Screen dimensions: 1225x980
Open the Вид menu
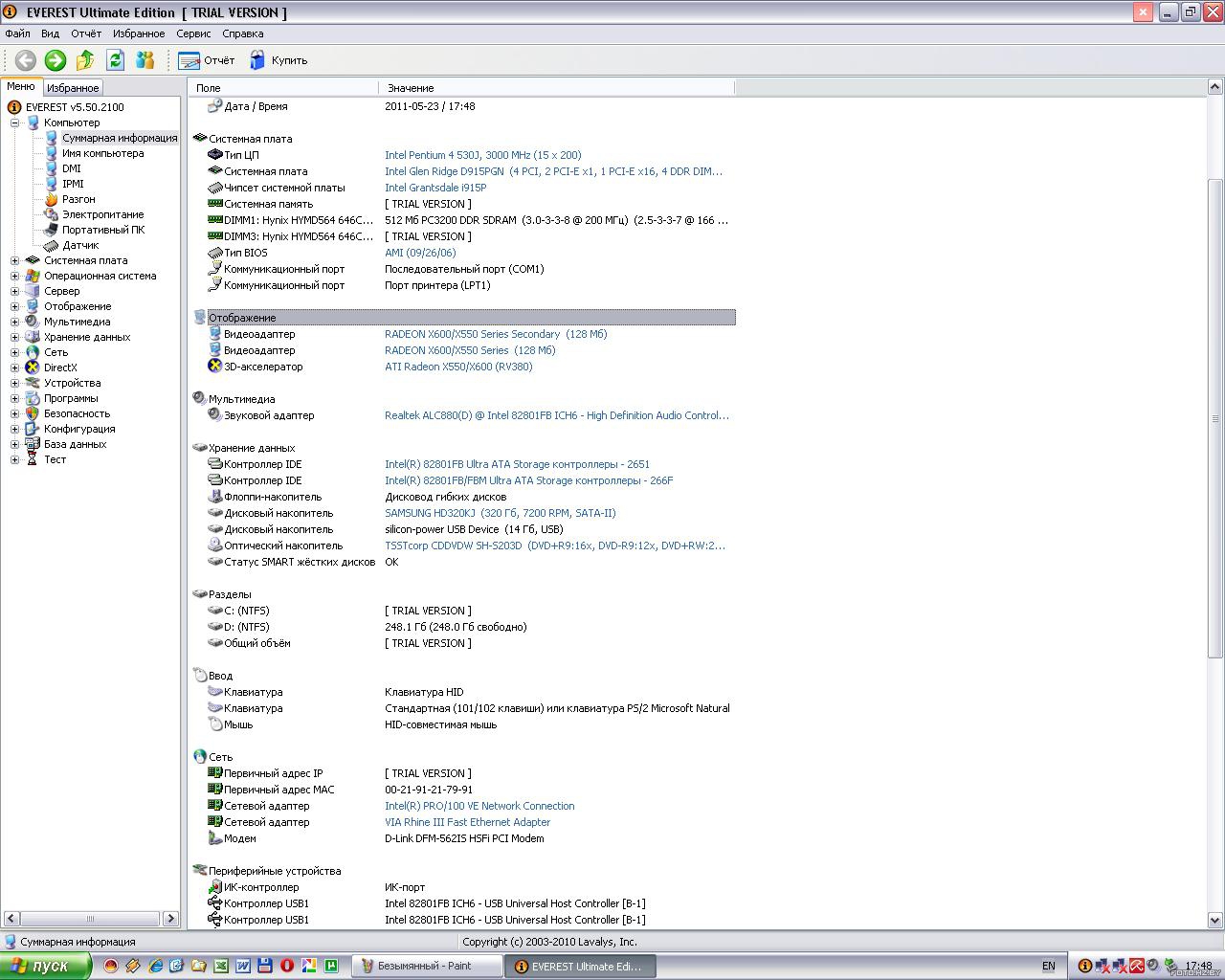50,33
